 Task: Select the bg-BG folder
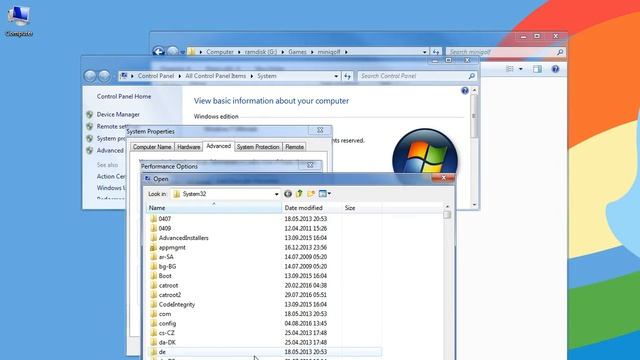point(167,267)
